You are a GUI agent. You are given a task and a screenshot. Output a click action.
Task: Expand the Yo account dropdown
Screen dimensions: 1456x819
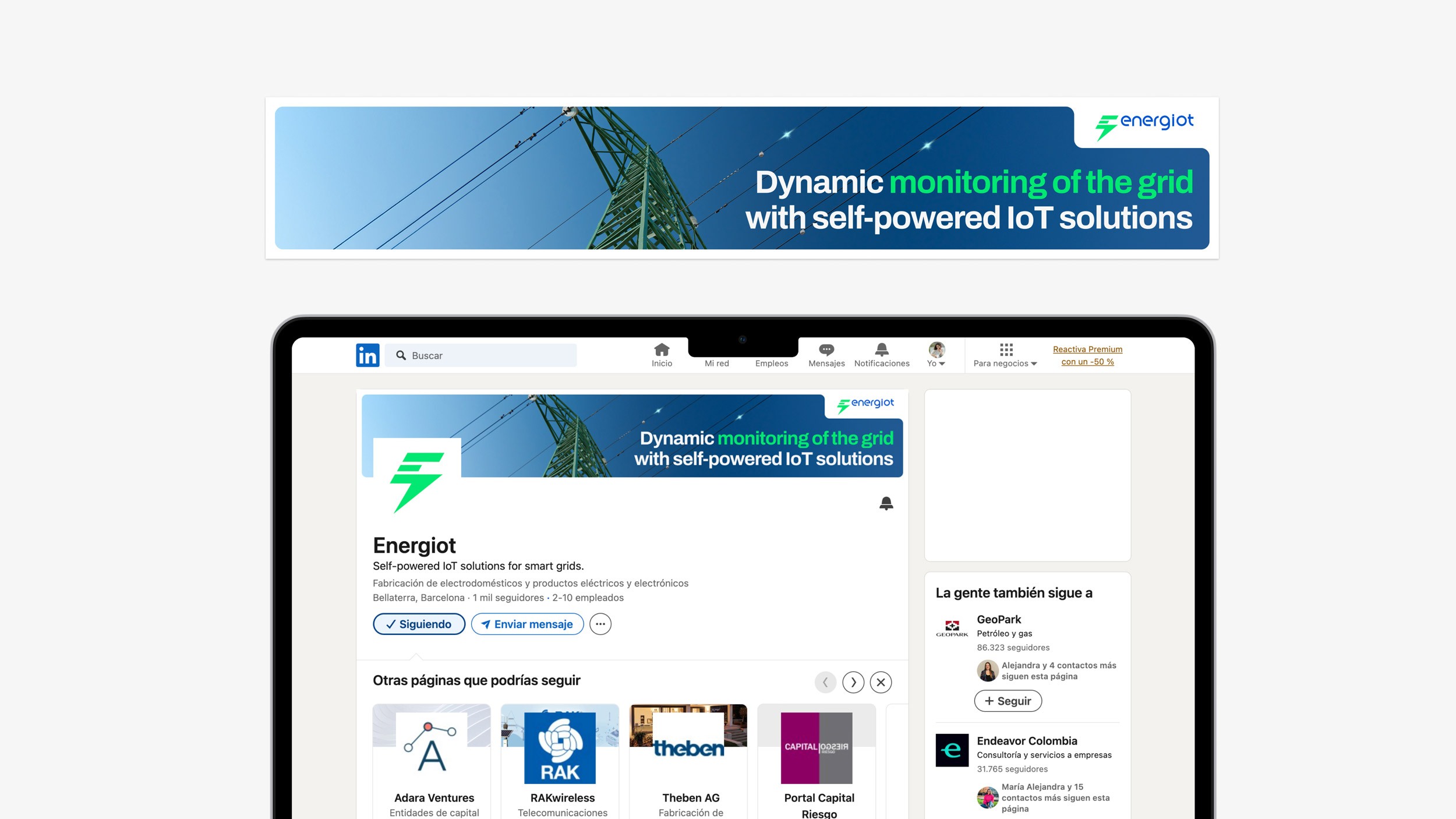click(x=936, y=363)
